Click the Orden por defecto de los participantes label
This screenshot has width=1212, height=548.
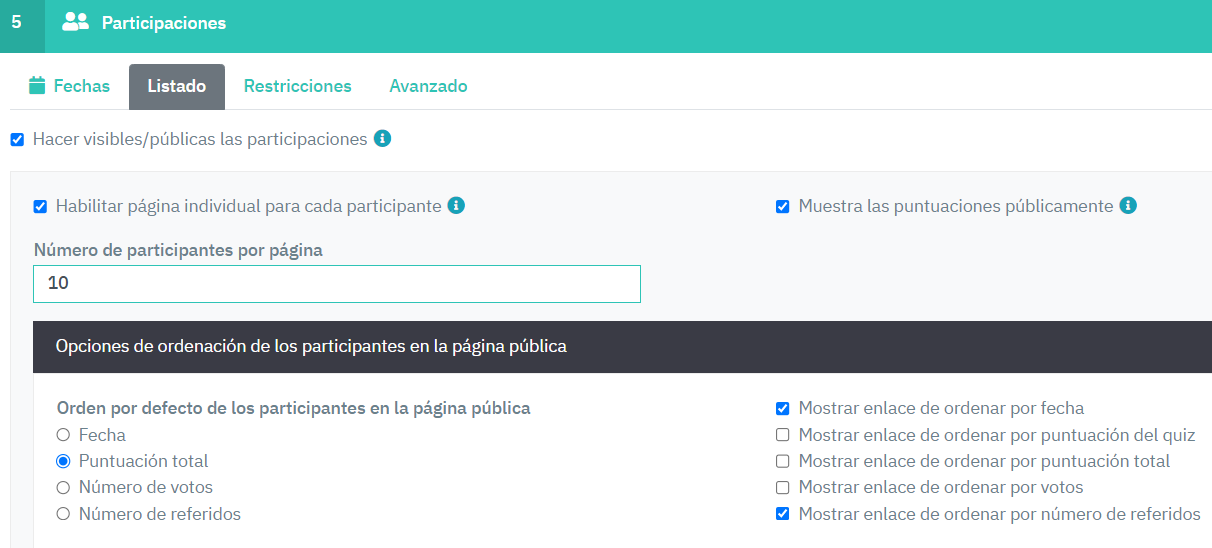[294, 408]
